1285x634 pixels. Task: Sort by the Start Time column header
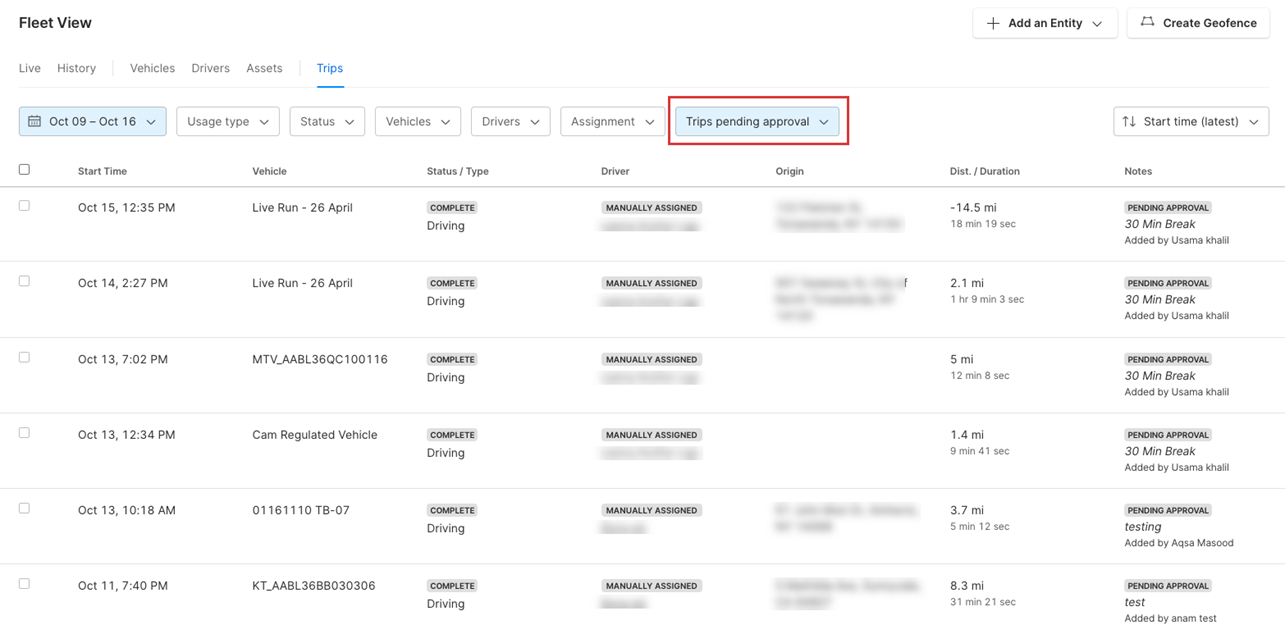point(102,171)
